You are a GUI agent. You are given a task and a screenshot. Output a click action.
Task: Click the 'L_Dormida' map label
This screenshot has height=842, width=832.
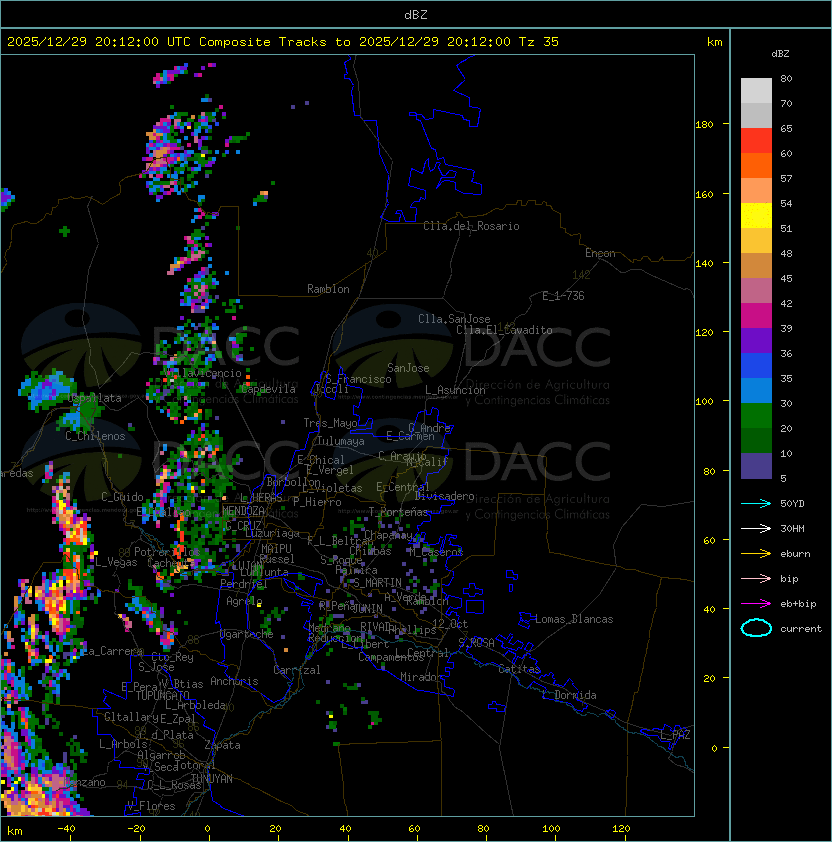[569, 695]
